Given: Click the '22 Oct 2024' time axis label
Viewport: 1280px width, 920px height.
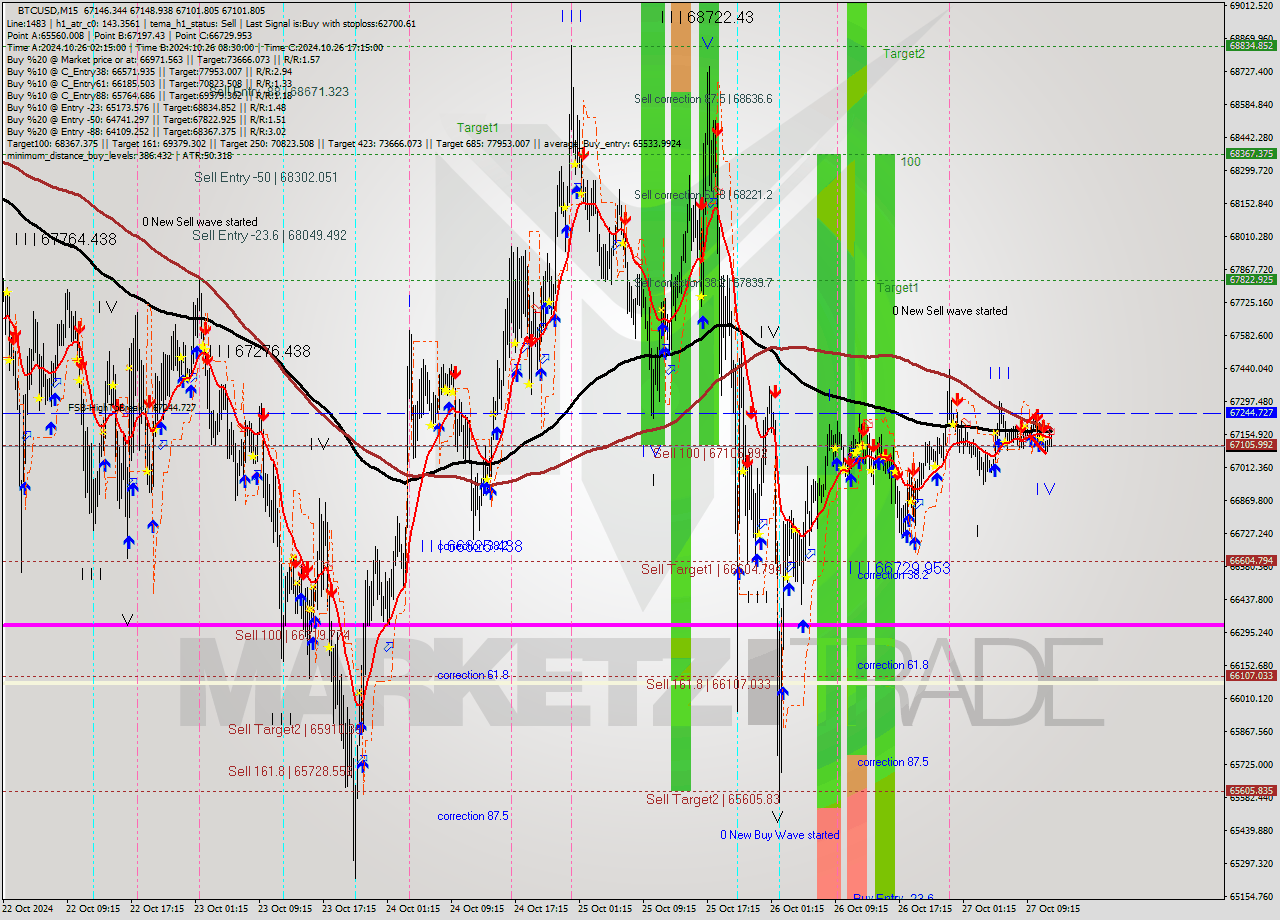Looking at the screenshot, I should click(28, 909).
